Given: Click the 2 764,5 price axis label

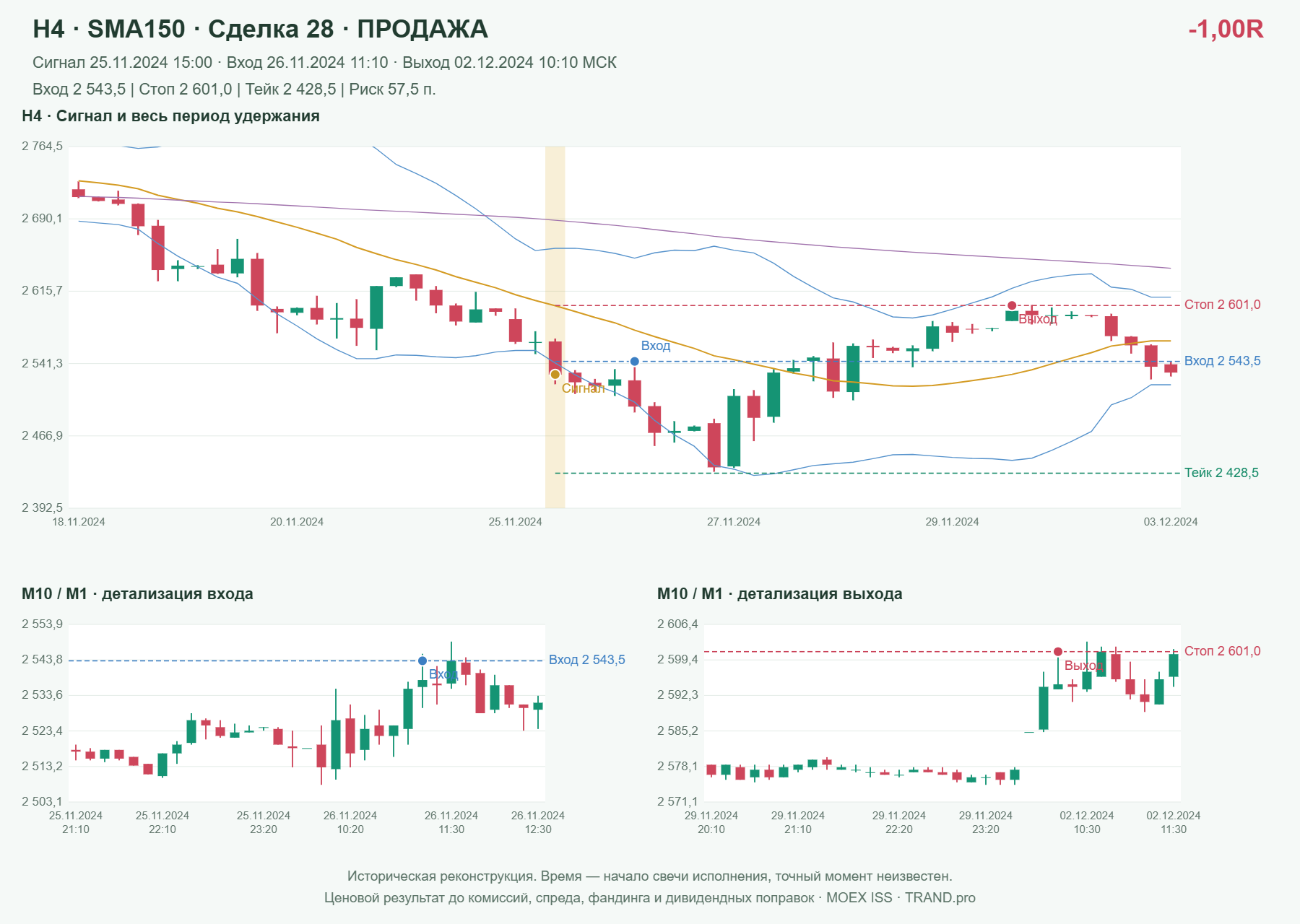Looking at the screenshot, I should coord(42,147).
